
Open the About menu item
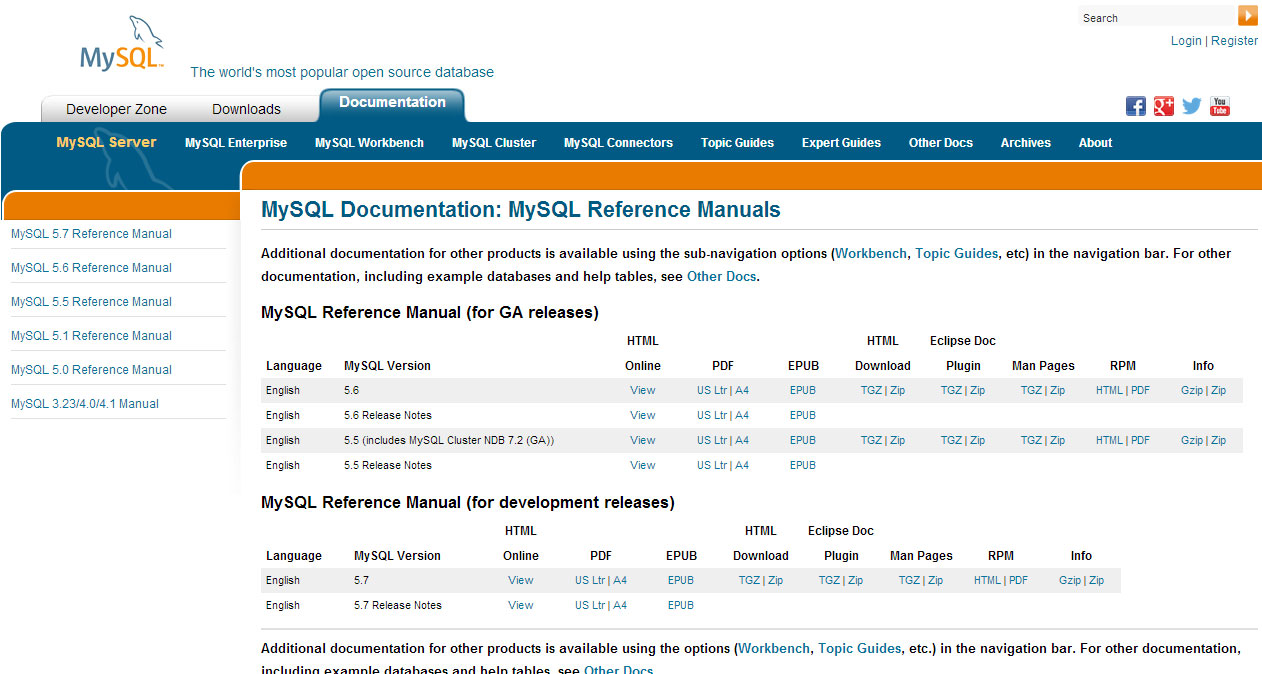pyautogui.click(x=1095, y=143)
